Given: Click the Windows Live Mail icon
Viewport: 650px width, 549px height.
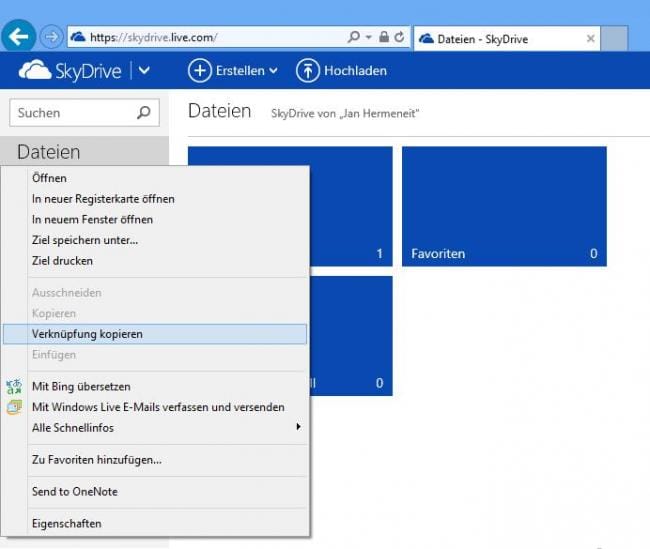Looking at the screenshot, I should [x=14, y=407].
